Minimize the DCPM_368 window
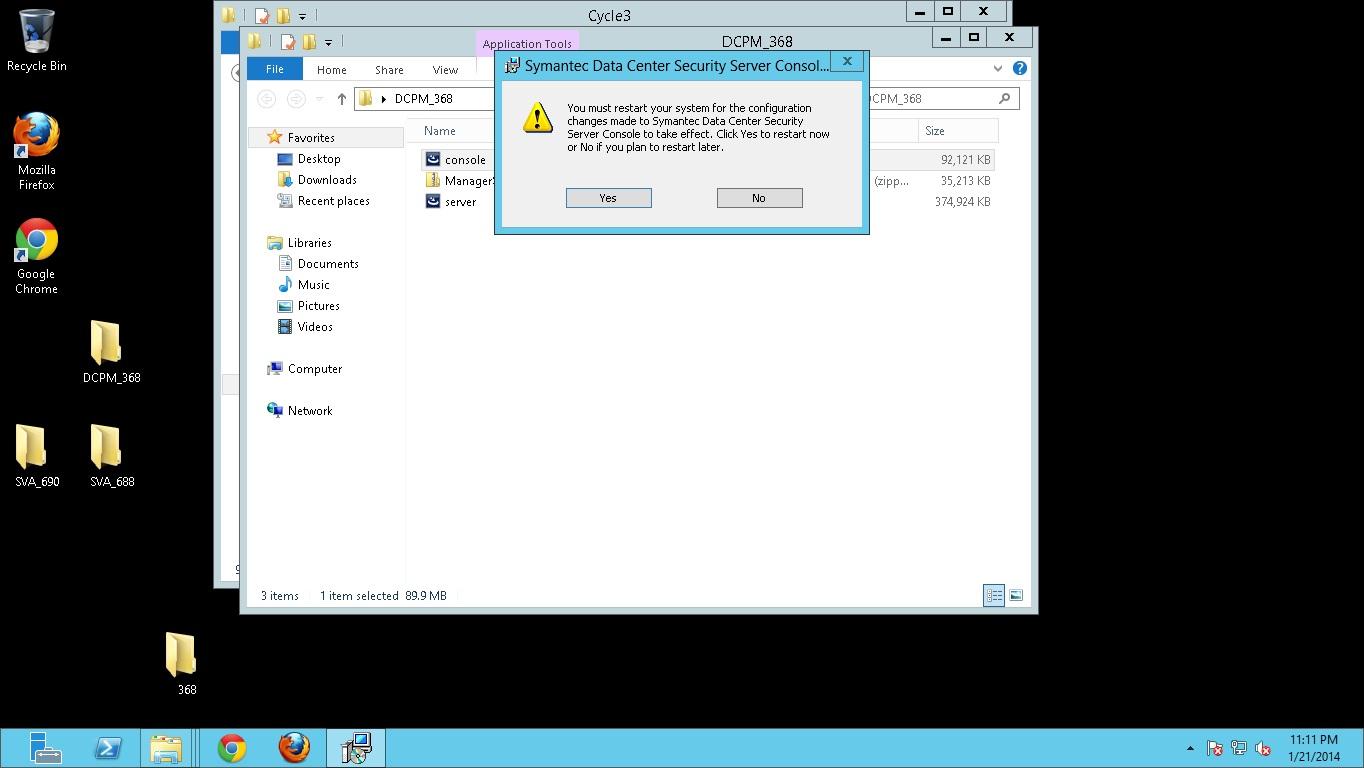The width and height of the screenshot is (1364, 768). (x=945, y=38)
